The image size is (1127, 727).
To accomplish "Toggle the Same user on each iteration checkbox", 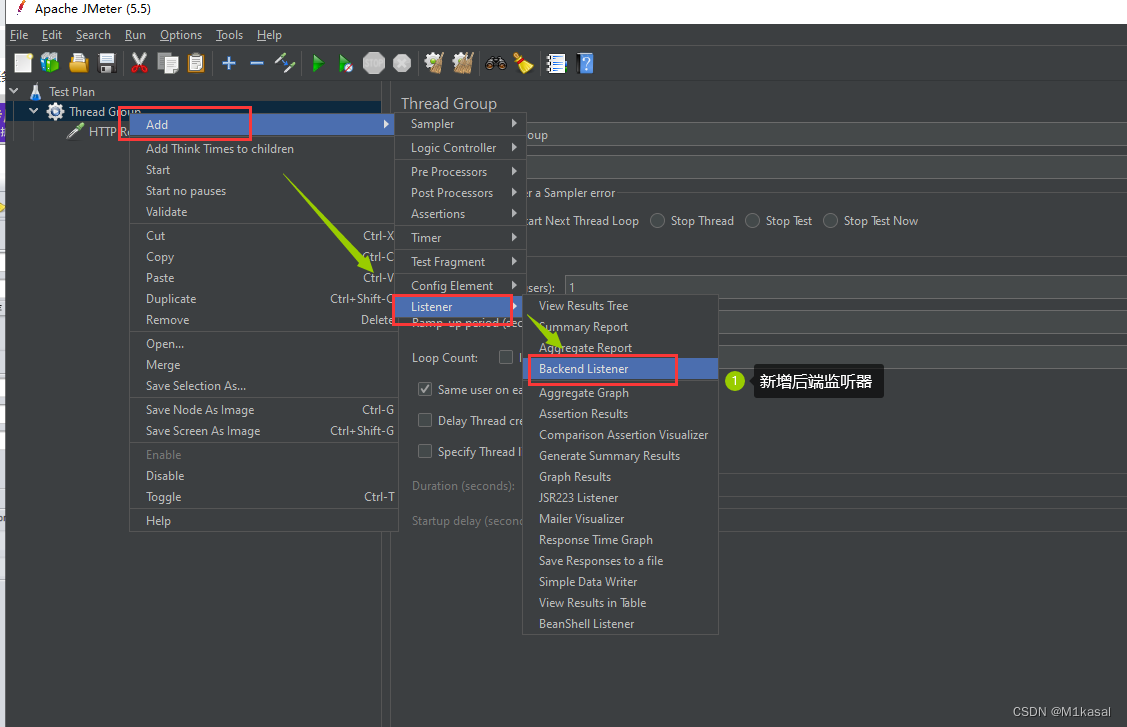I will pos(425,389).
